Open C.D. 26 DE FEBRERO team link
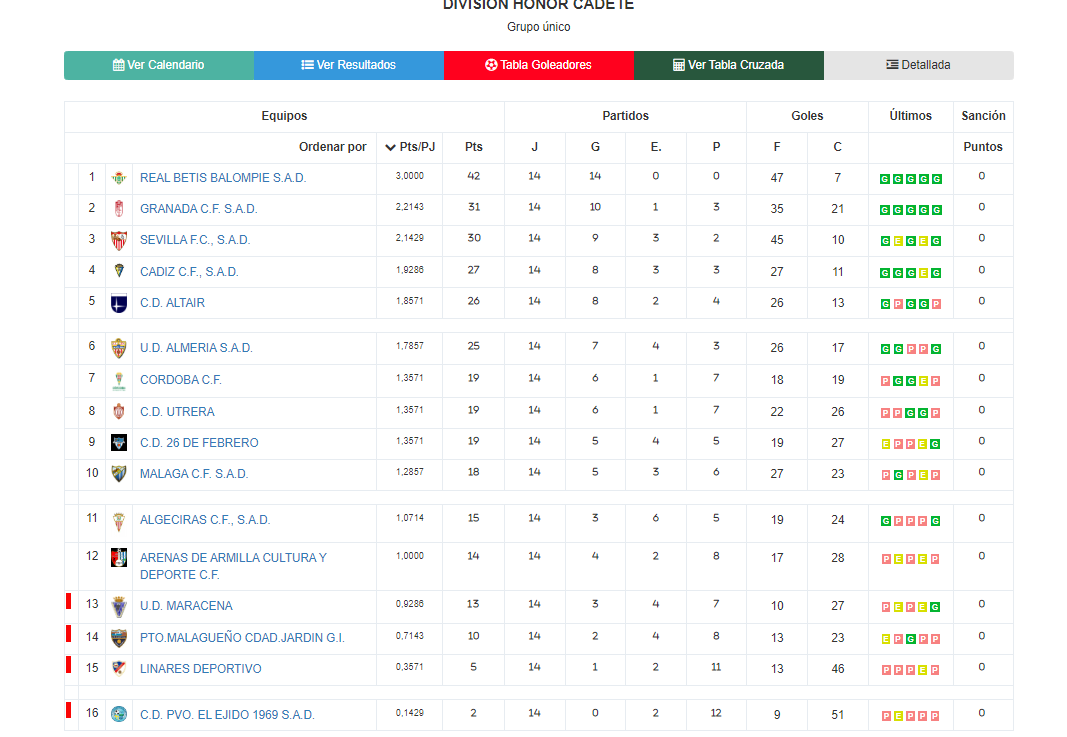Viewport: 1067px width, 737px height. click(x=199, y=443)
